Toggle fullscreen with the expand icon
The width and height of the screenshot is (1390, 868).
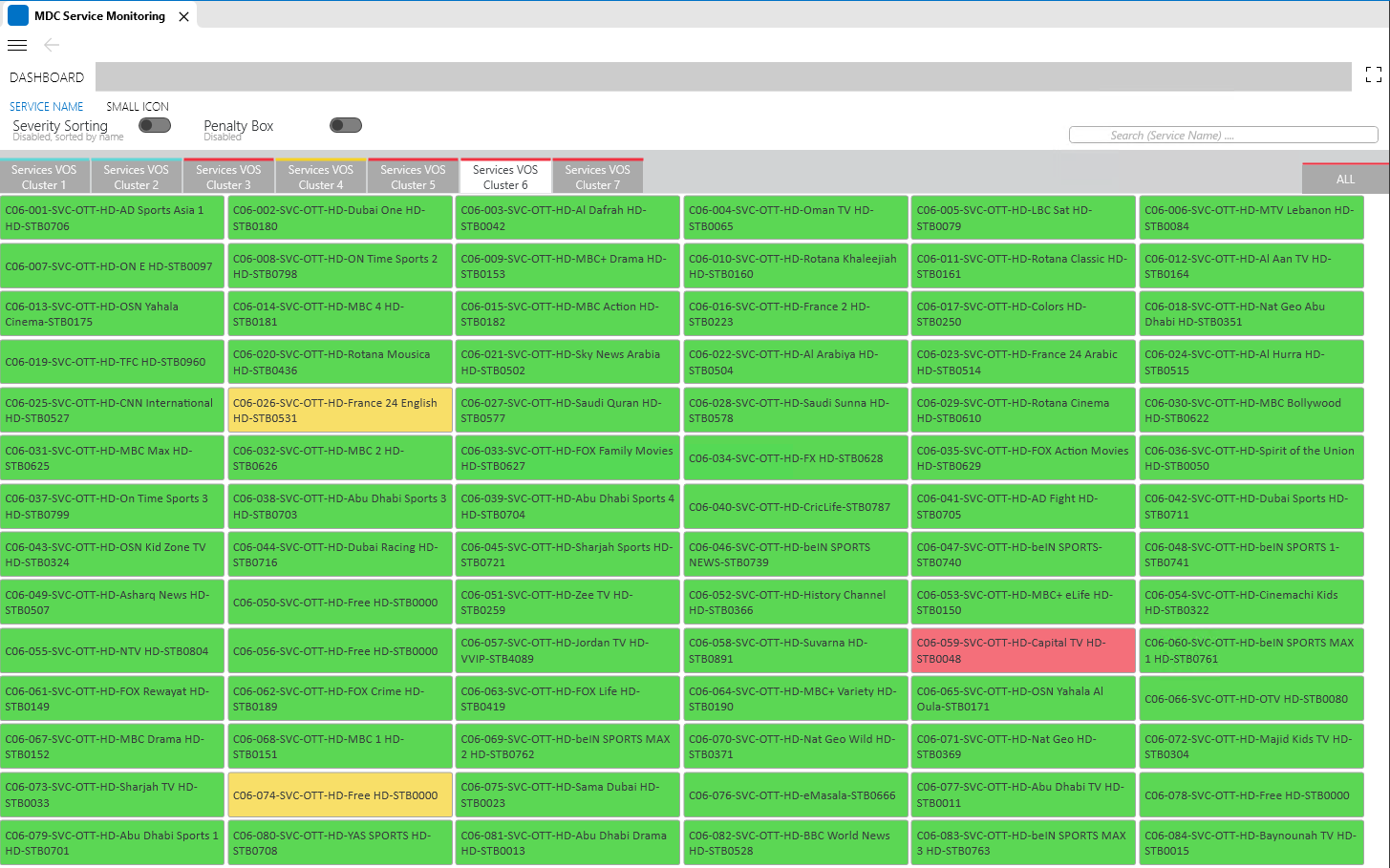coord(1374,74)
